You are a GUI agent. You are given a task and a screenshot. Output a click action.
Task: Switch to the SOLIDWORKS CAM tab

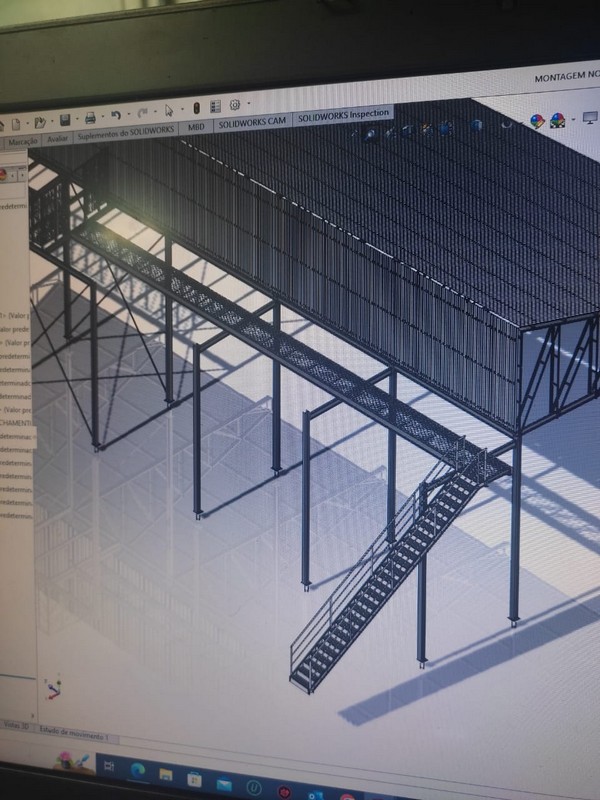(x=252, y=122)
